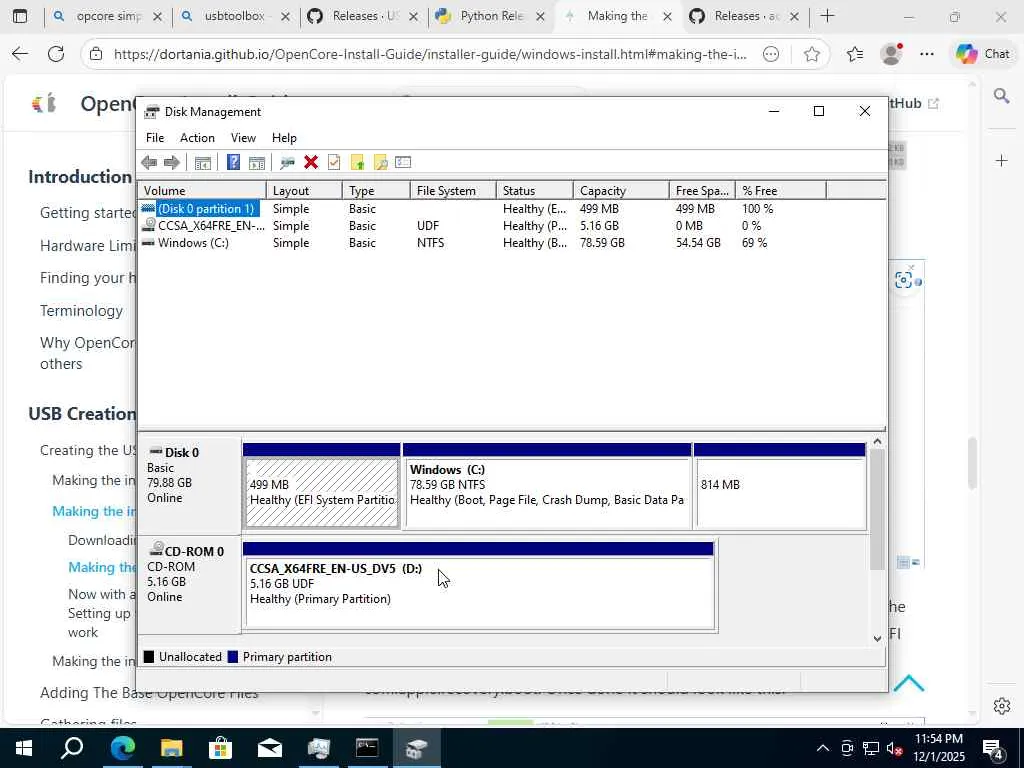The height and width of the screenshot is (768, 1024).
Task: Switch to the opcore simp search tab
Action: click(108, 16)
